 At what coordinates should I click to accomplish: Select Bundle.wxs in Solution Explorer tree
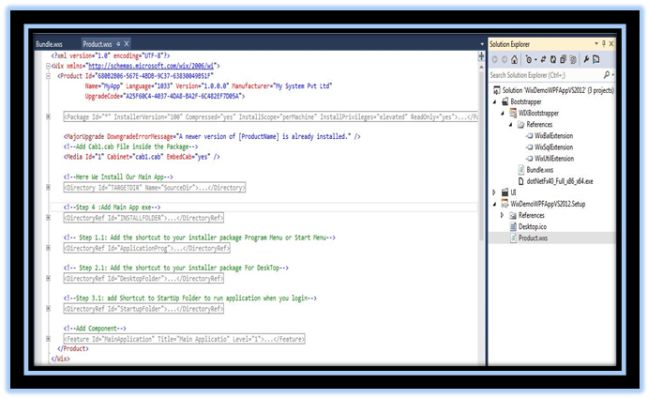coord(539,170)
